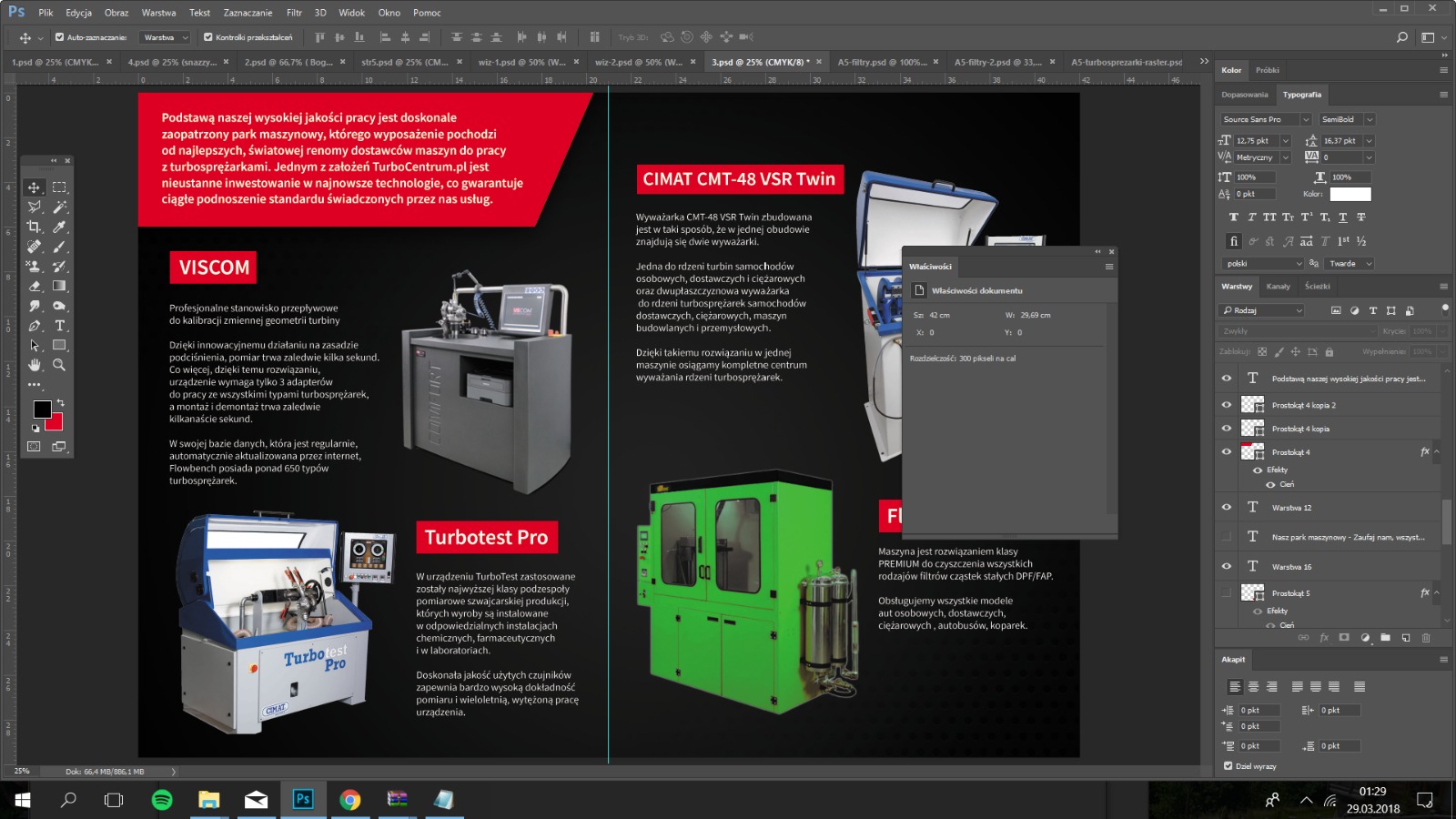Open the Filtr menu
The width and height of the screenshot is (1456, 819).
pos(294,13)
